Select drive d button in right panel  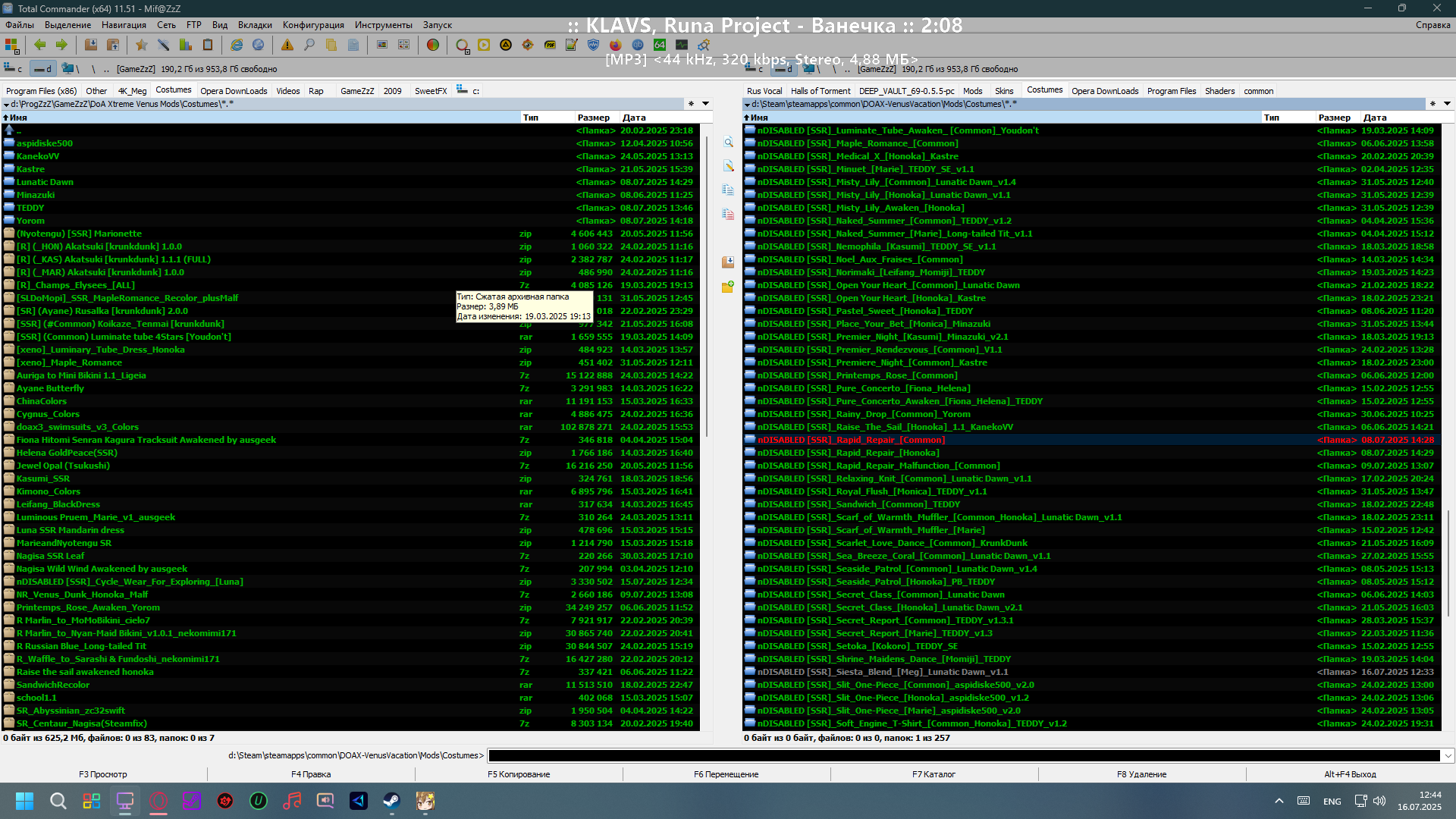click(x=783, y=69)
